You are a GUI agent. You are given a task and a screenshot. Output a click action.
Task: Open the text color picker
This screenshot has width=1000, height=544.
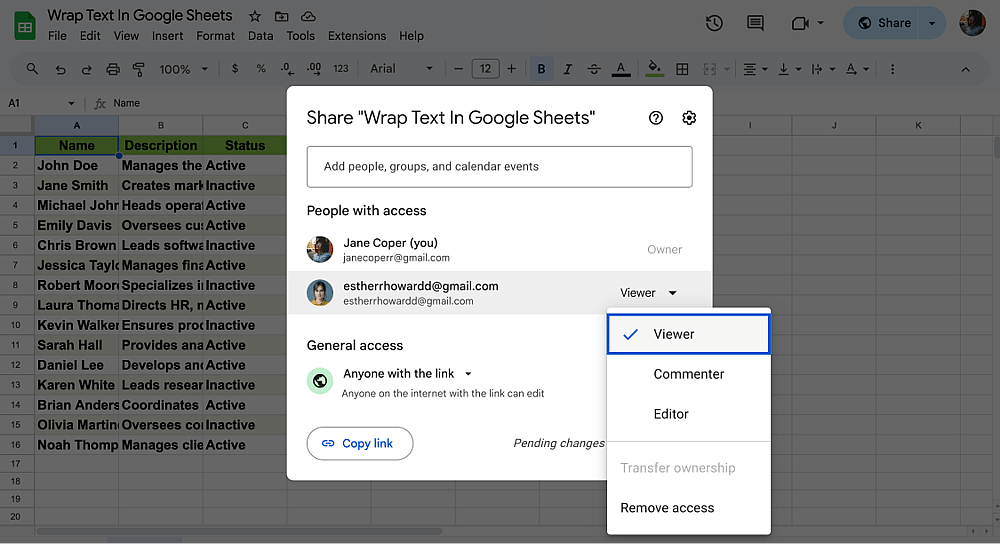coord(621,69)
